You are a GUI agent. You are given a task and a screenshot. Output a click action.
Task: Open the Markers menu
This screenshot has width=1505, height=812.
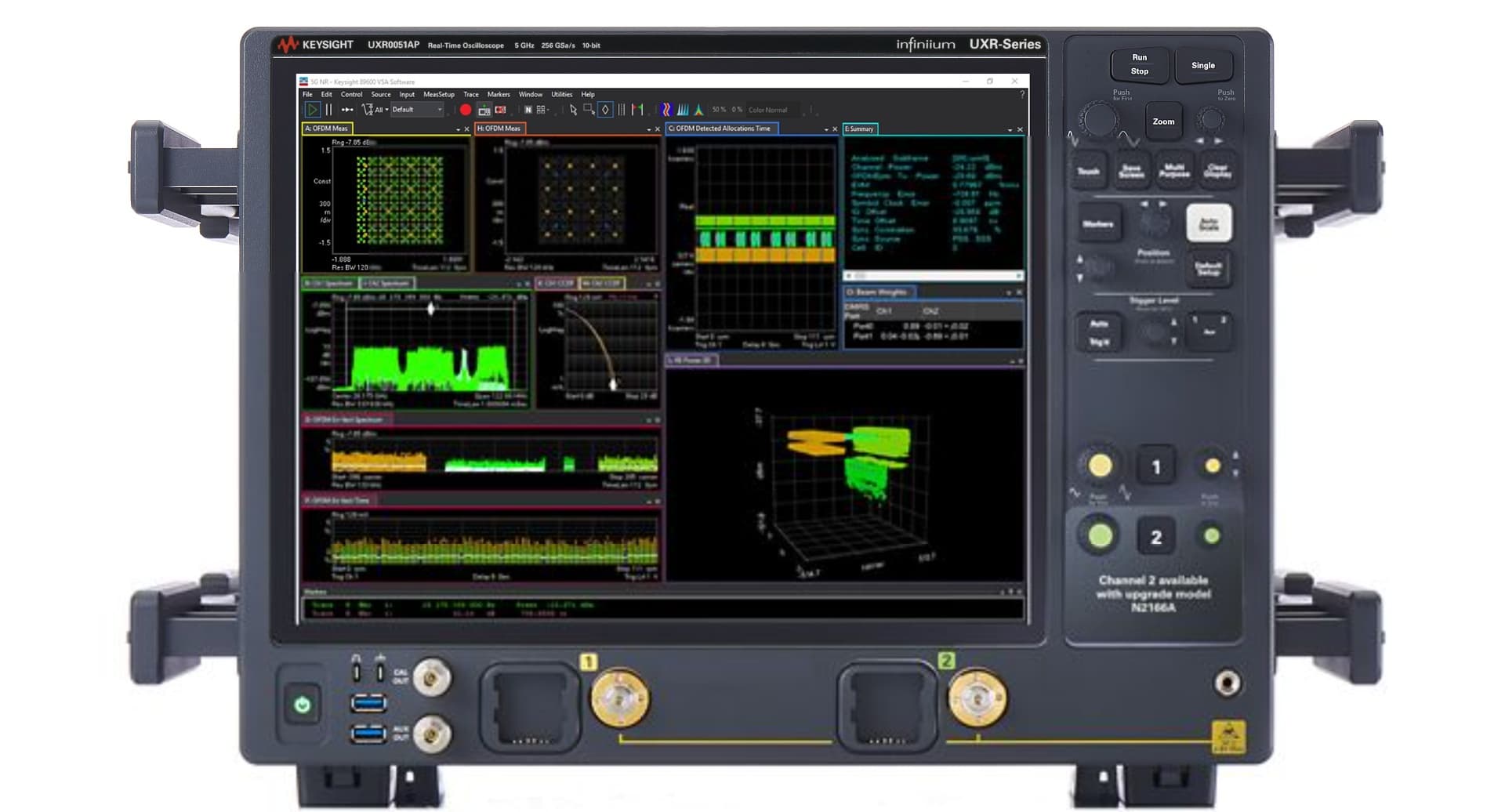(x=499, y=94)
